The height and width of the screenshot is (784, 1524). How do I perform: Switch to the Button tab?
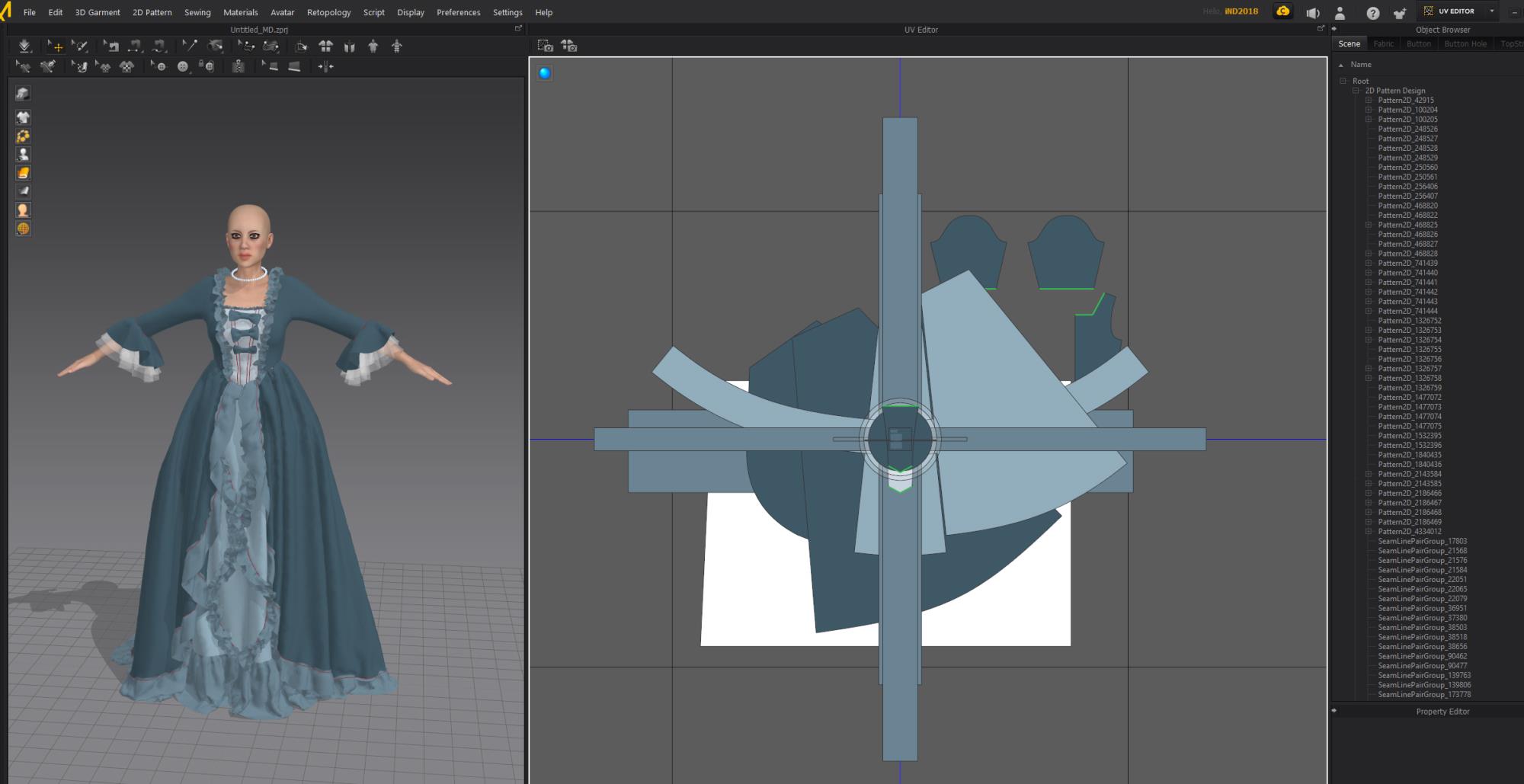pyautogui.click(x=1419, y=43)
